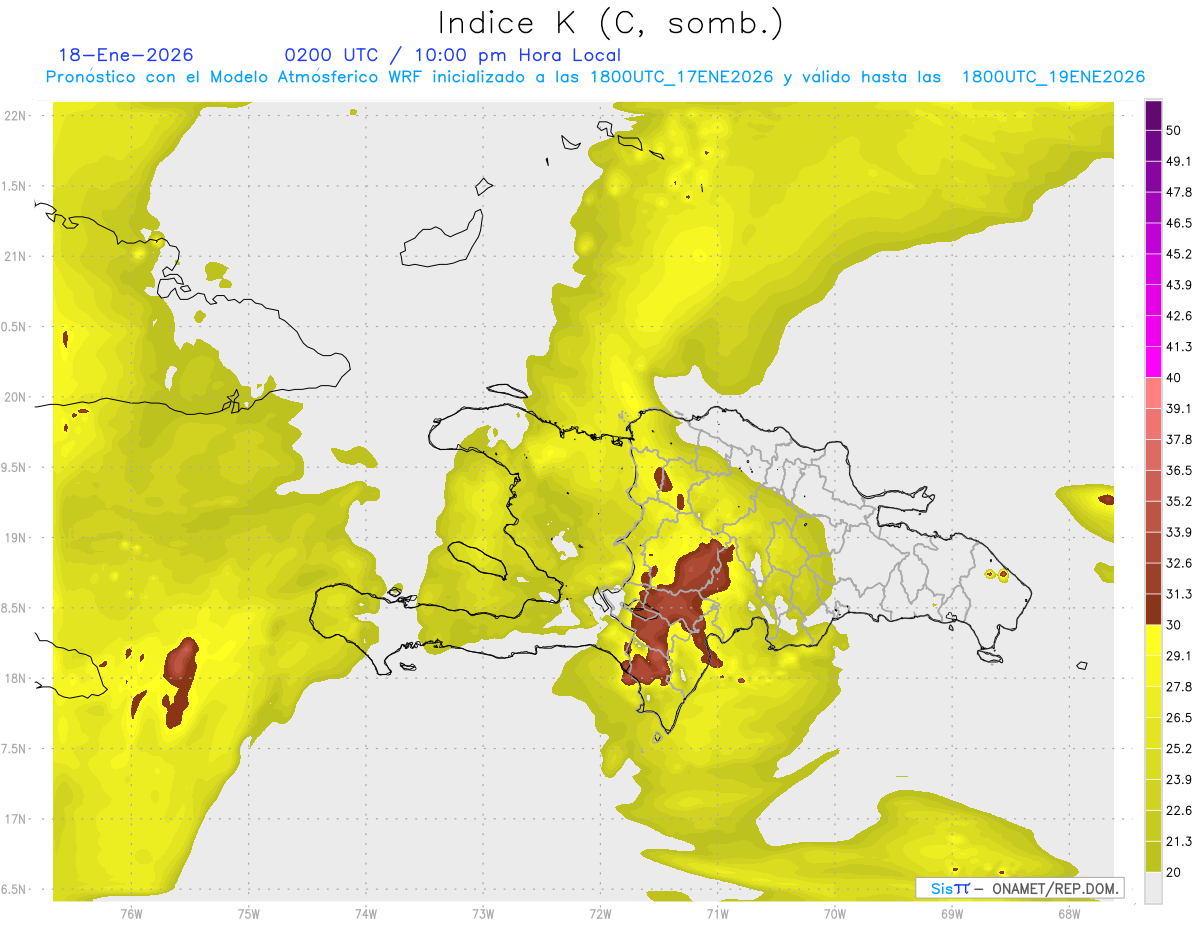Click the latitude label '21N'
This screenshot has width=1200, height=927.
pyautogui.click(x=16, y=256)
